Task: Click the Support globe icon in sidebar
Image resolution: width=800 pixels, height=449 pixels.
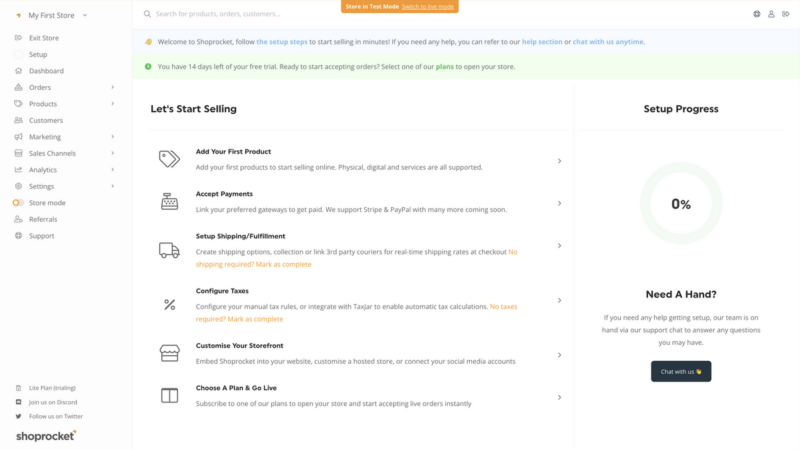Action: [x=18, y=236]
